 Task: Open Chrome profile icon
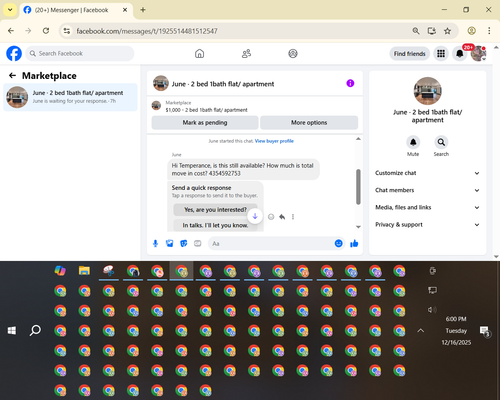(471, 31)
